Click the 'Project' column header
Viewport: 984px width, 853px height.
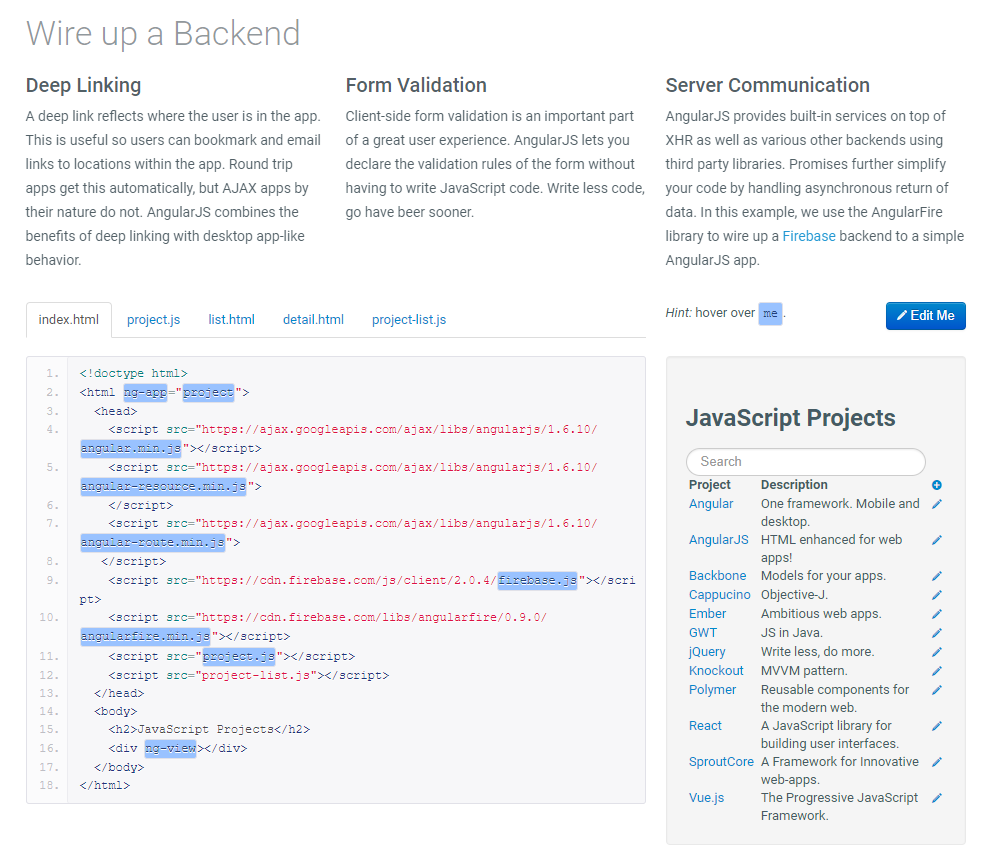pos(710,485)
